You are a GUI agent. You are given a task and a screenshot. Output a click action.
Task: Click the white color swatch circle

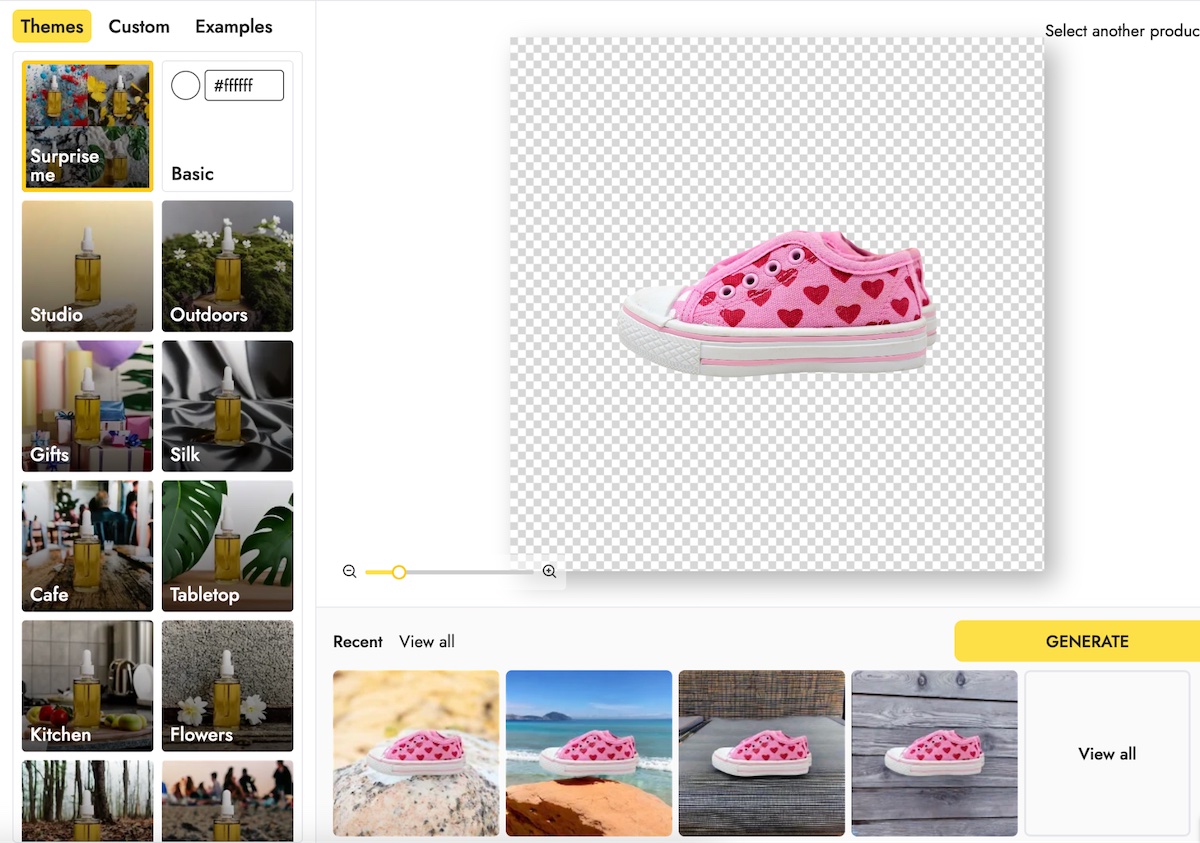point(185,86)
